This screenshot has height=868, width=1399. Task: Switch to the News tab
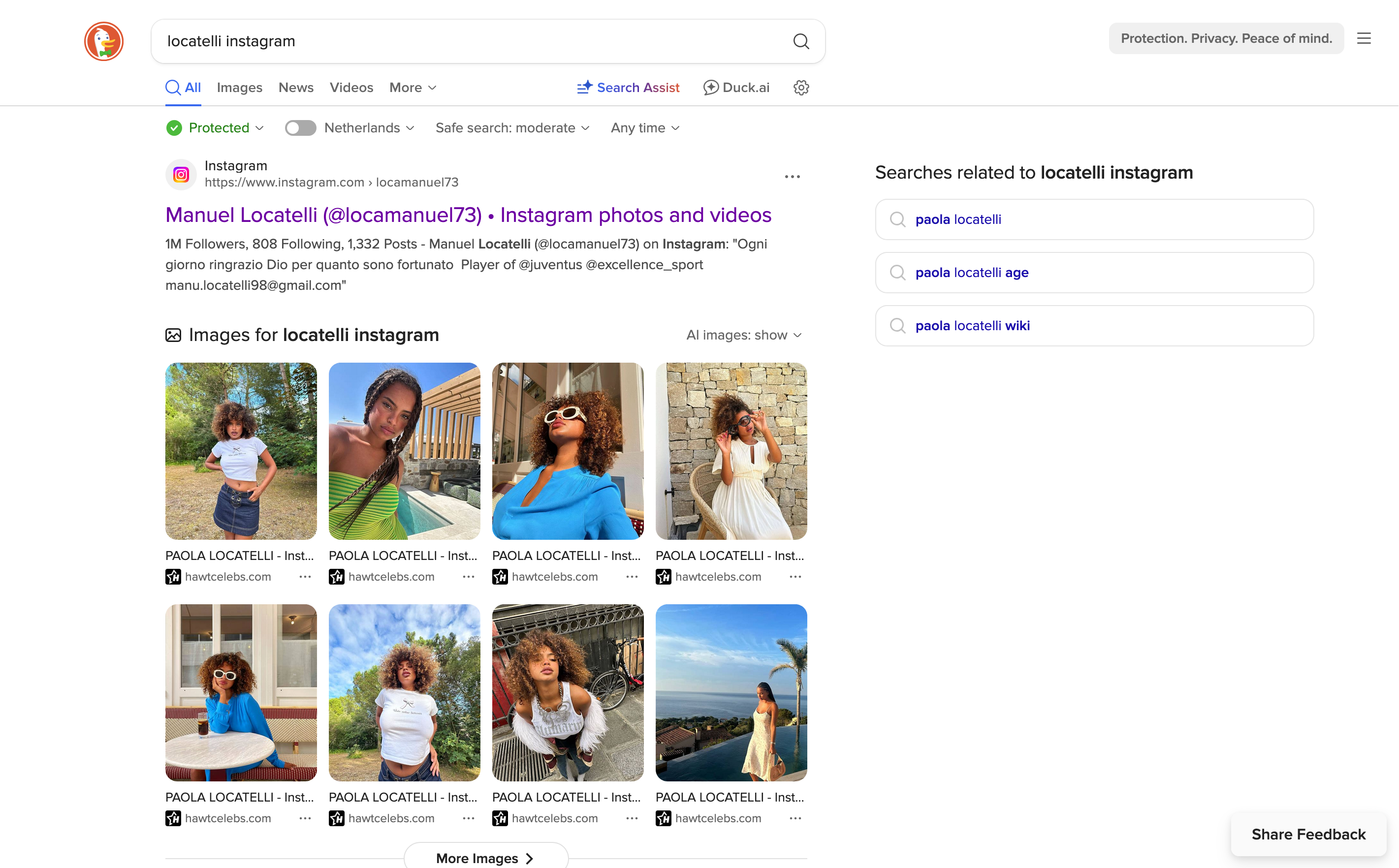tap(296, 87)
